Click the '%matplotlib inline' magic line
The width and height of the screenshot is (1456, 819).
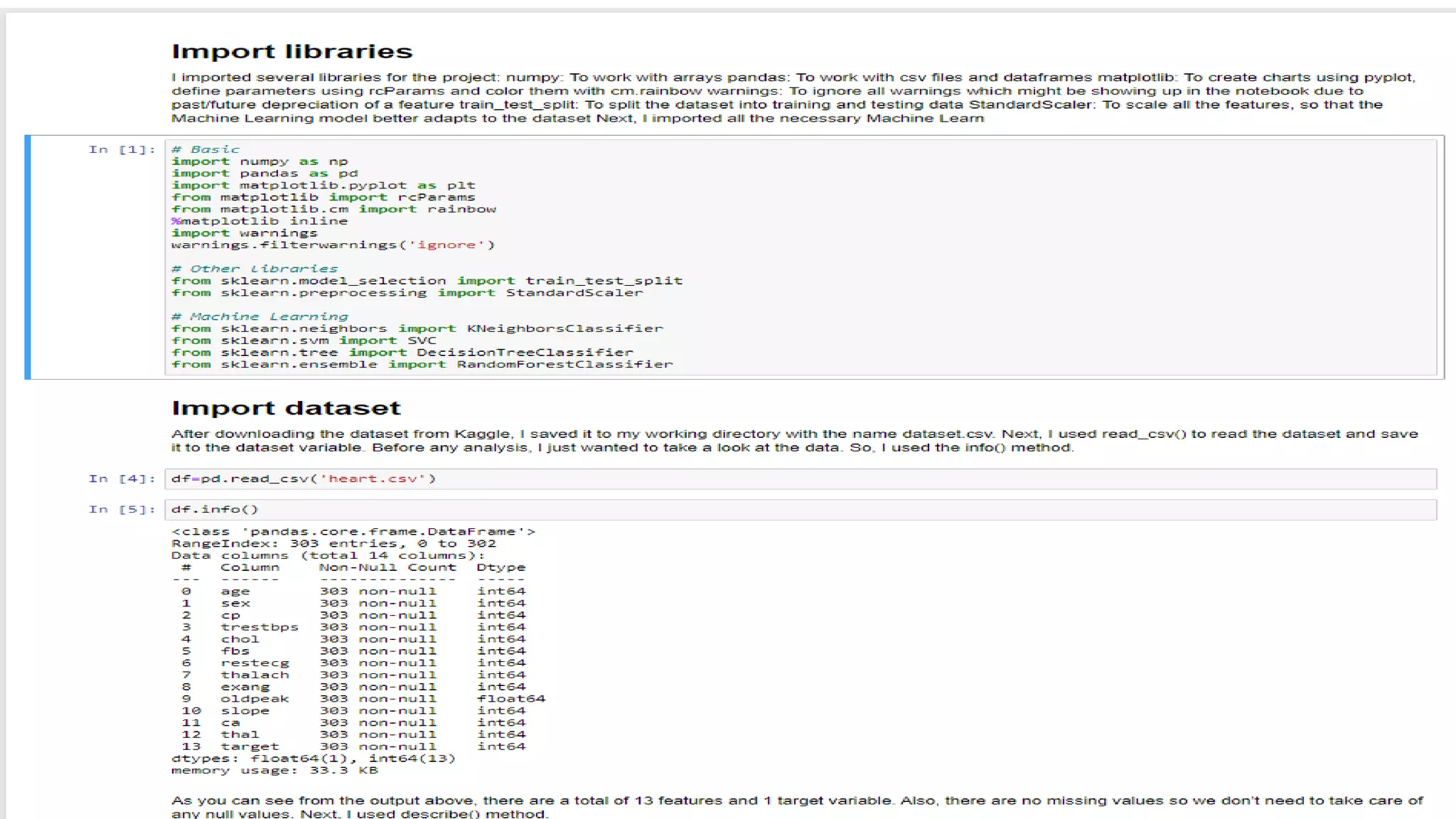259,221
